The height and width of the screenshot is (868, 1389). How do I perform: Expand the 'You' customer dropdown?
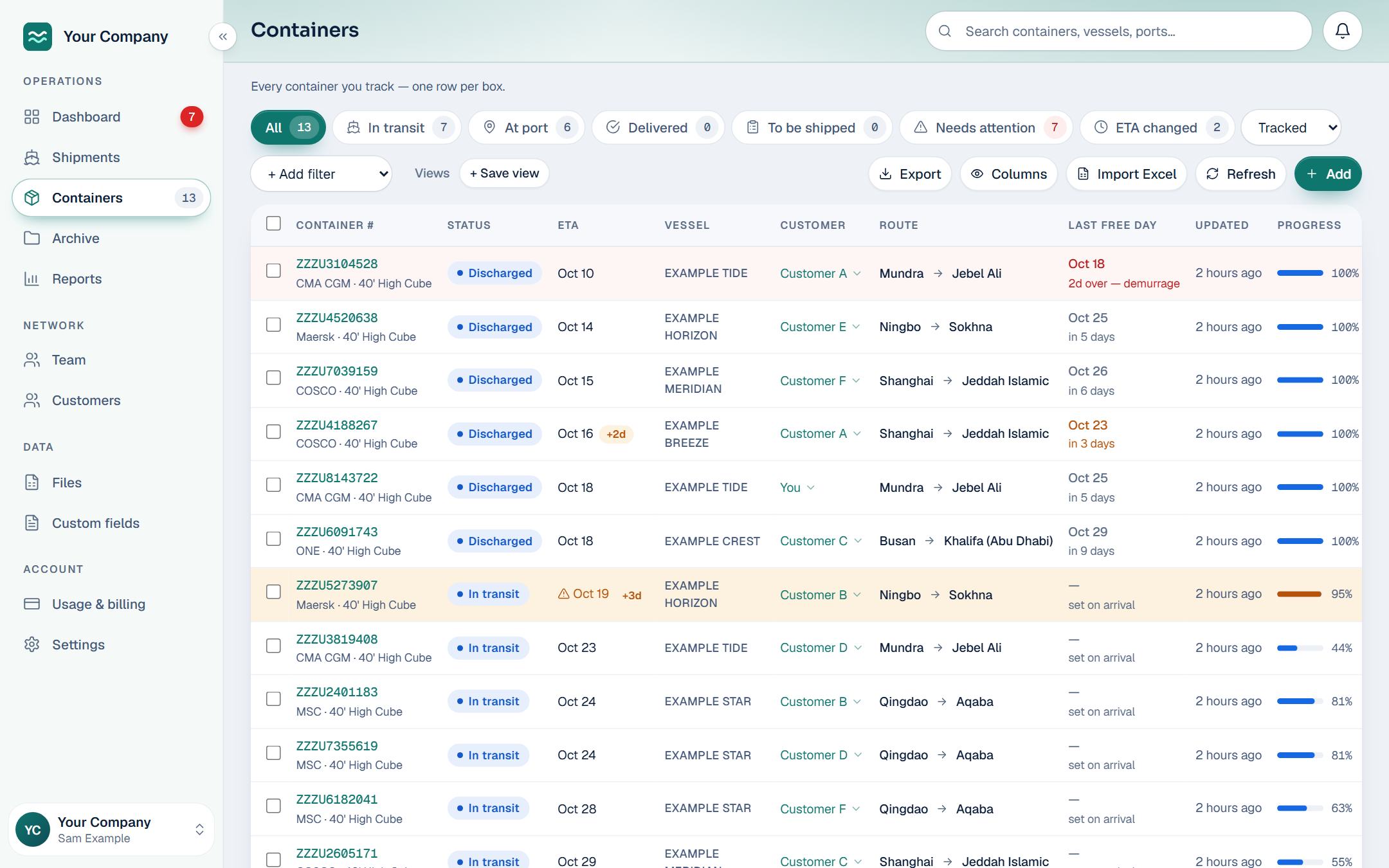pyautogui.click(x=797, y=487)
